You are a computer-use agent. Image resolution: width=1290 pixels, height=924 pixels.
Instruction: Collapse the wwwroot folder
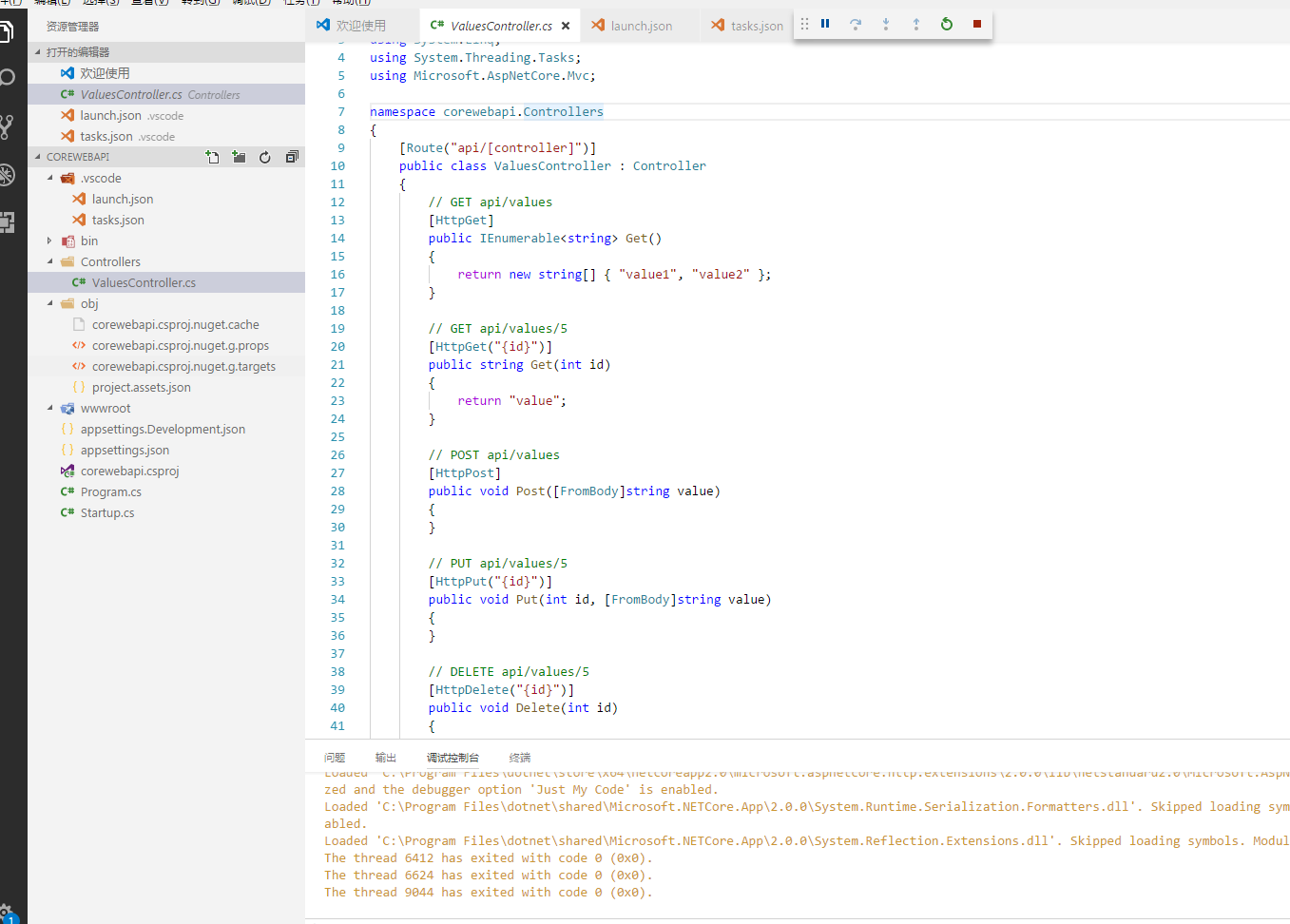click(166, 408)
